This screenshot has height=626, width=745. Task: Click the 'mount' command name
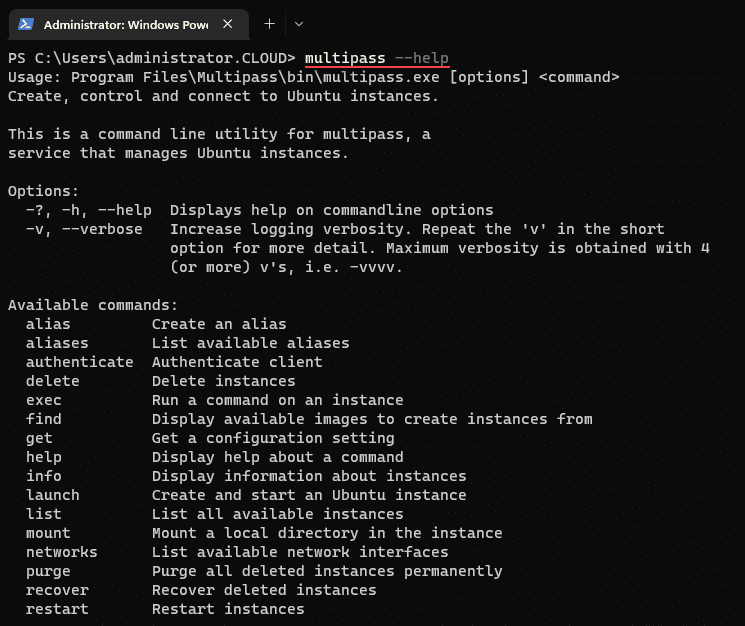coord(48,533)
